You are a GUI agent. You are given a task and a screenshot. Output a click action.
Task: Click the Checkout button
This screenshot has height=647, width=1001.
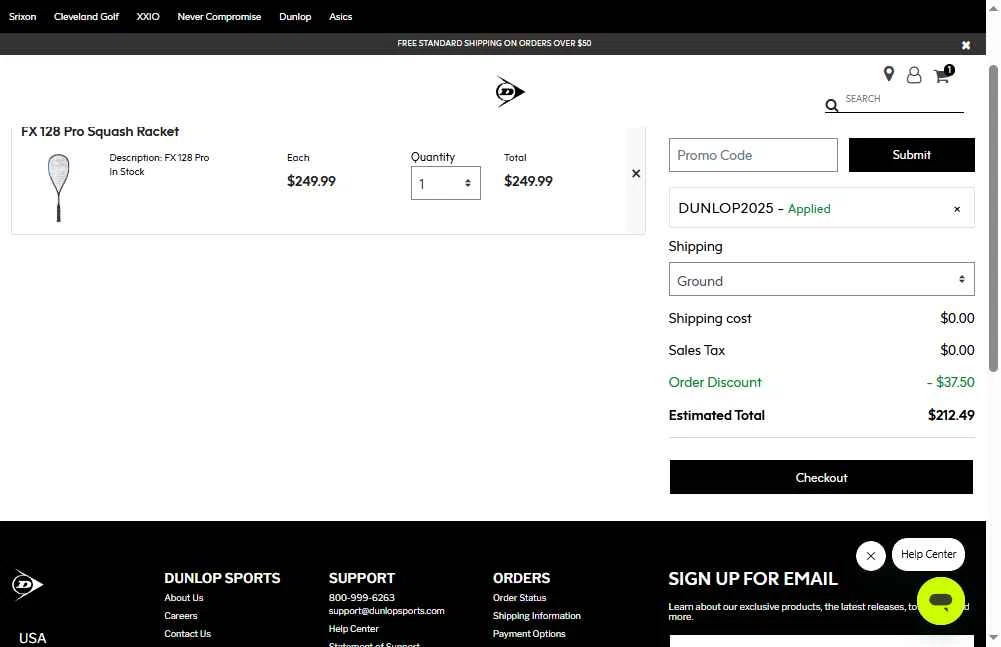pyautogui.click(x=821, y=477)
